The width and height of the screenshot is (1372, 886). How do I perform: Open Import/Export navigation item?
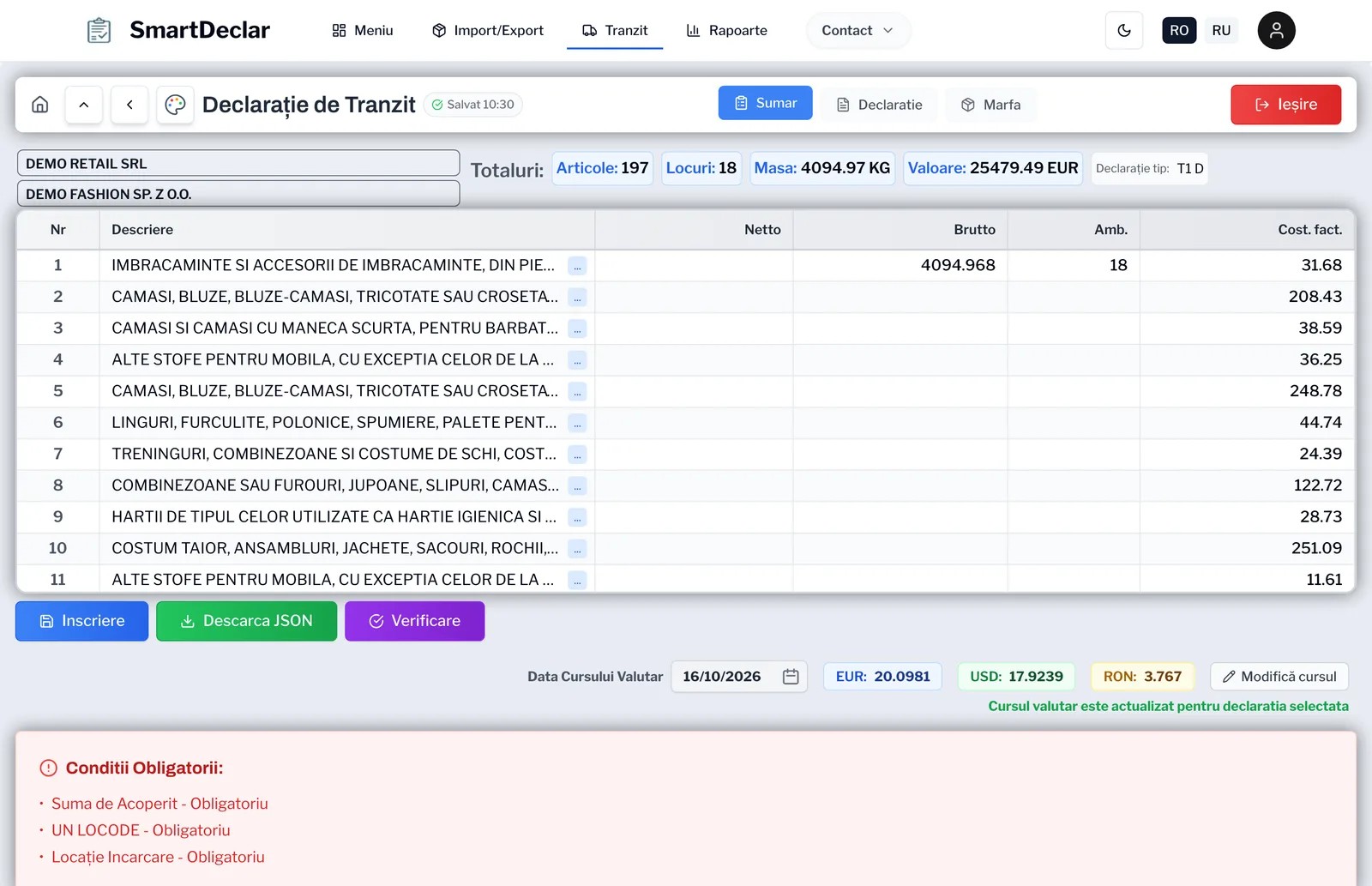tap(488, 31)
